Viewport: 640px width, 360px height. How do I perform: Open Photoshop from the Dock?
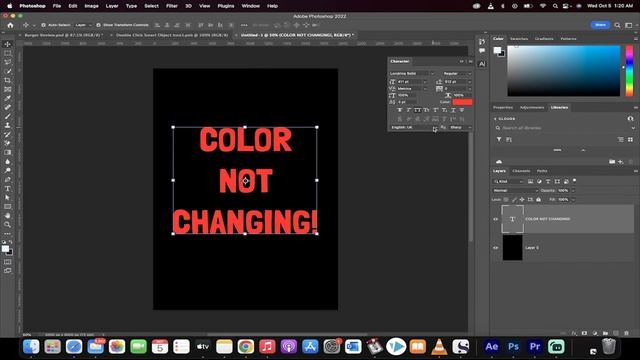coord(513,347)
